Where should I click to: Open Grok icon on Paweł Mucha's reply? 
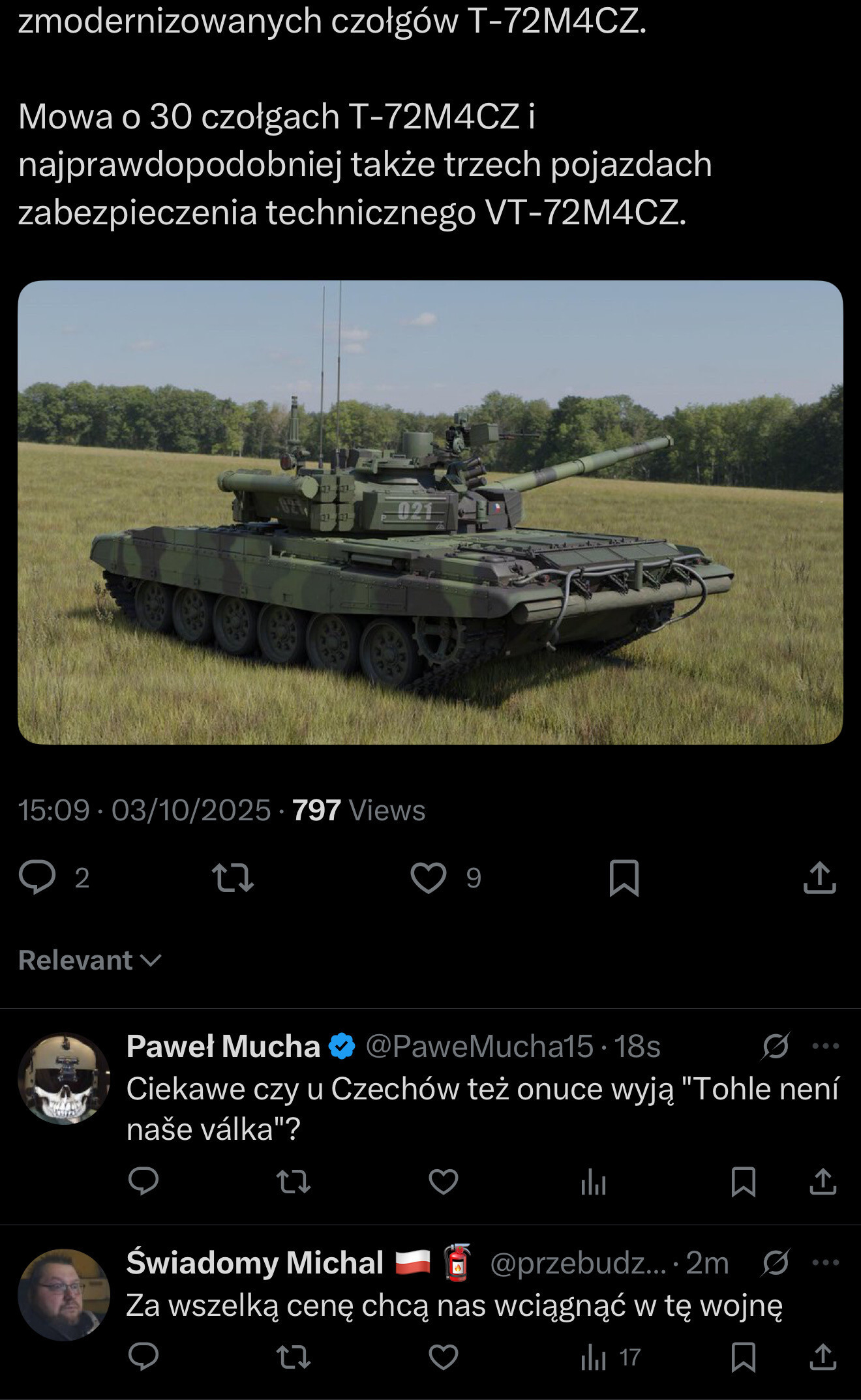pos(776,1046)
